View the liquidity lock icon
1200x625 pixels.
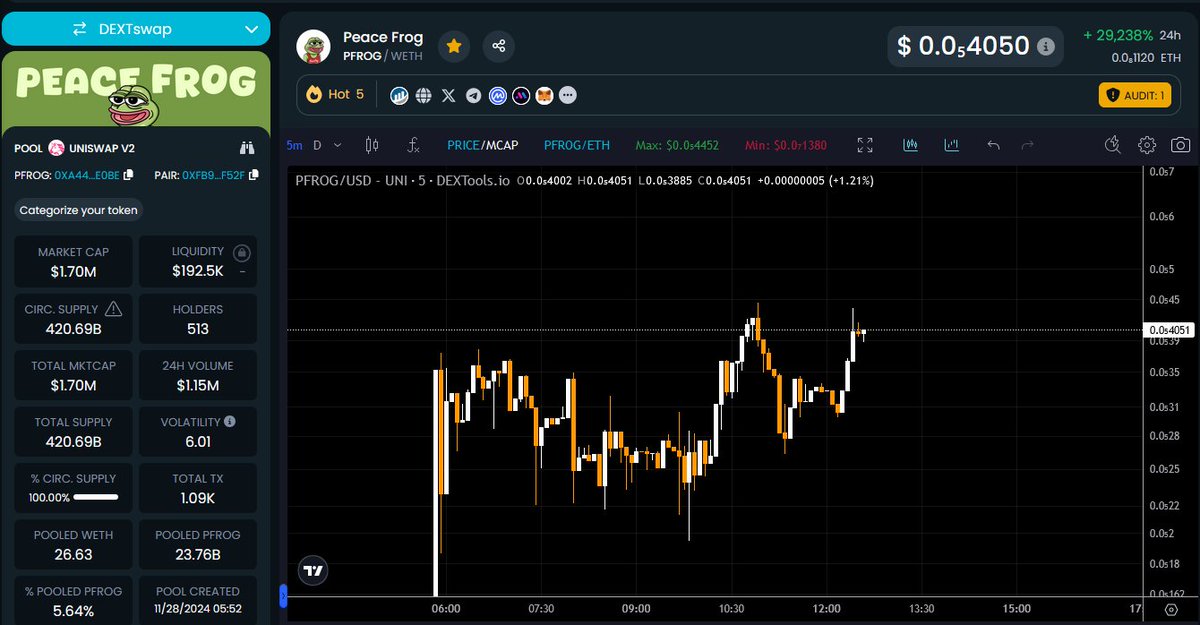tap(241, 253)
